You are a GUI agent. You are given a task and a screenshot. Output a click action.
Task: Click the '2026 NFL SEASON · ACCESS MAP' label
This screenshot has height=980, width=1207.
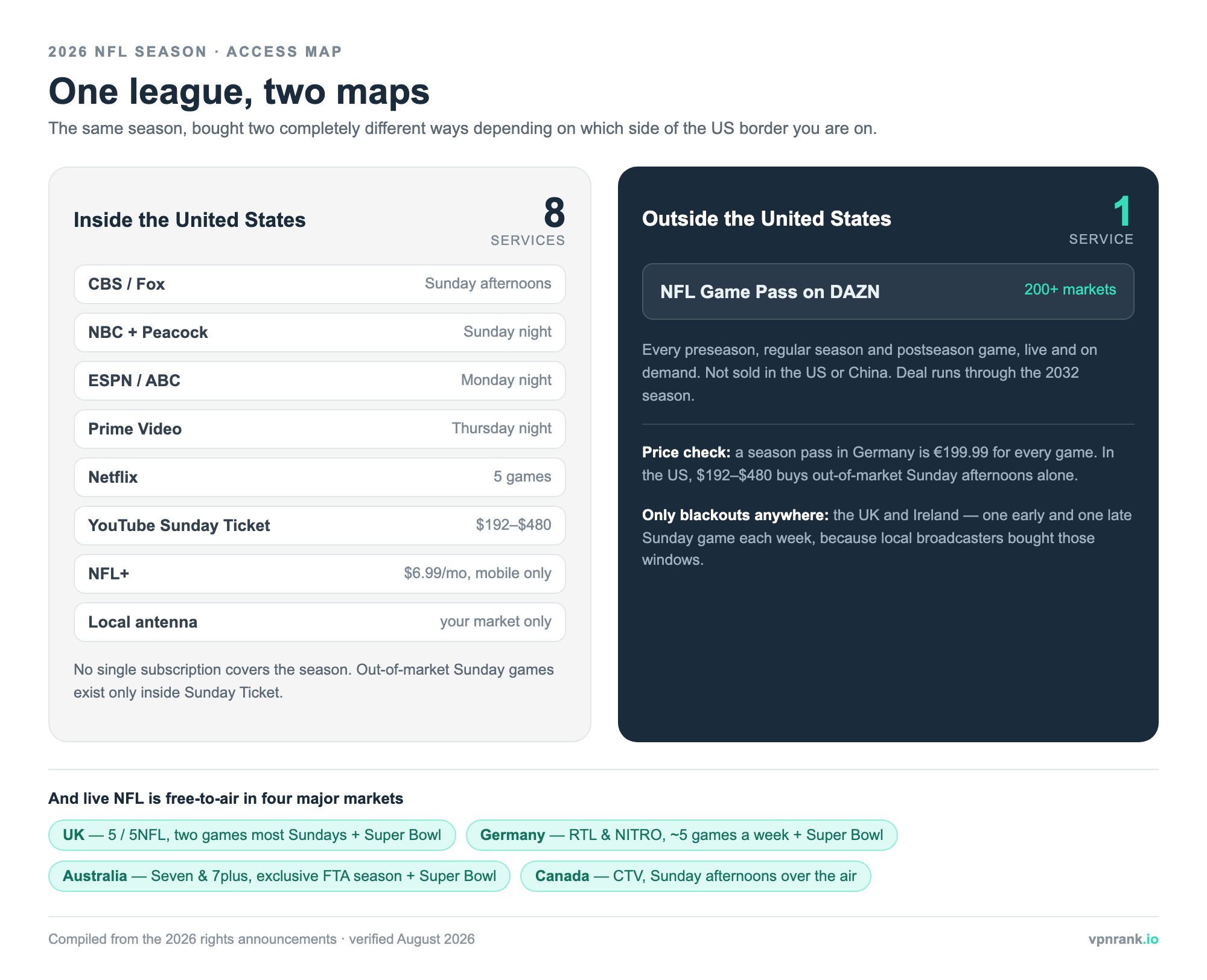point(196,52)
